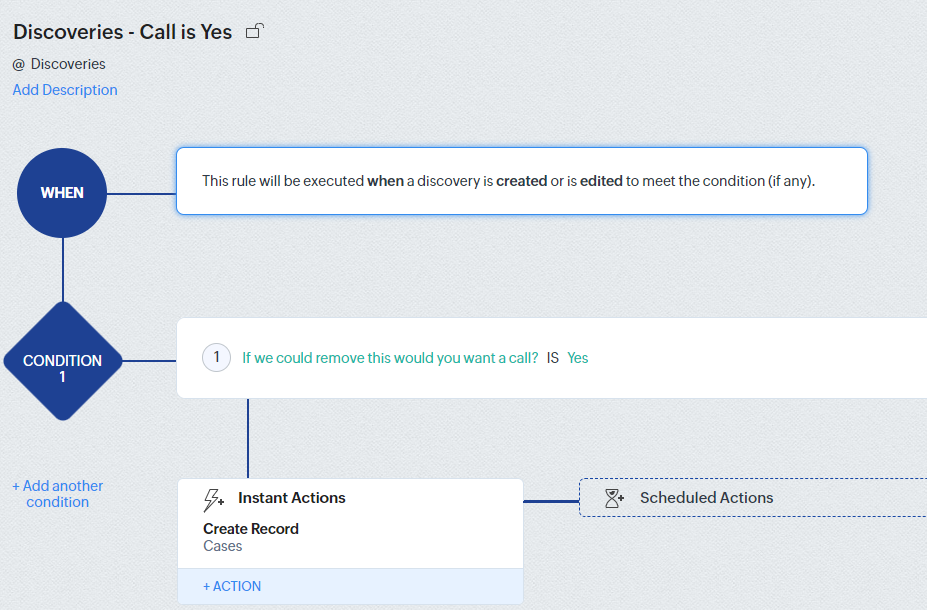Click the rule title Discoveries - Call is Yes
This screenshot has height=610, width=927.
pos(123,32)
